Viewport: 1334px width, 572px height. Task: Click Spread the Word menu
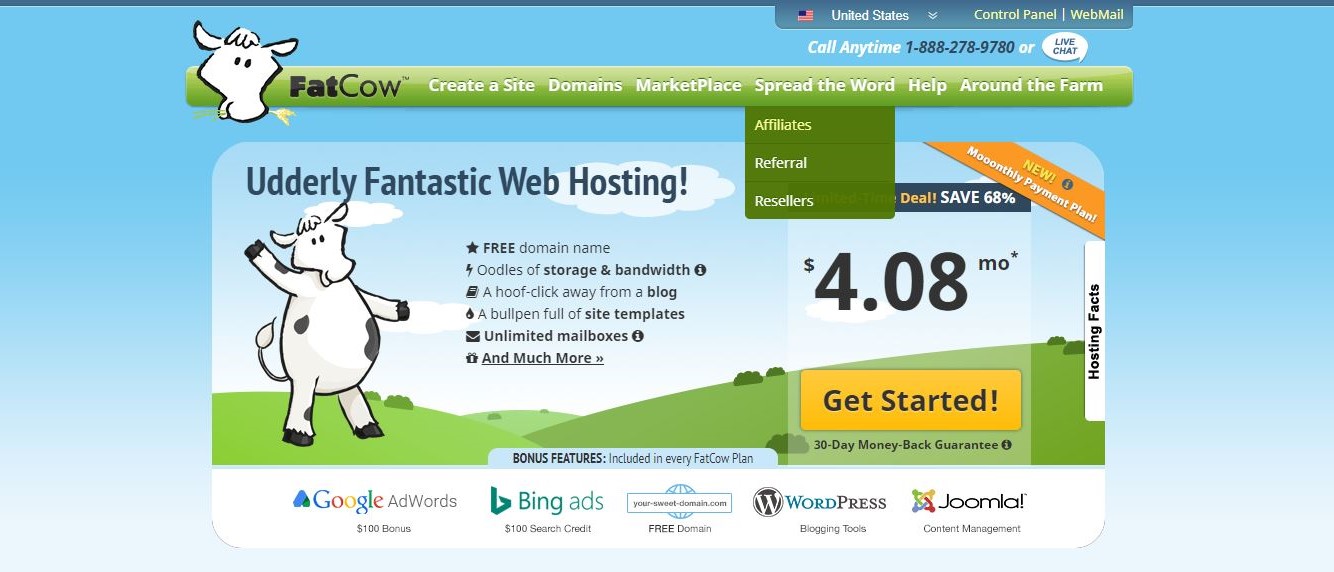[x=825, y=85]
